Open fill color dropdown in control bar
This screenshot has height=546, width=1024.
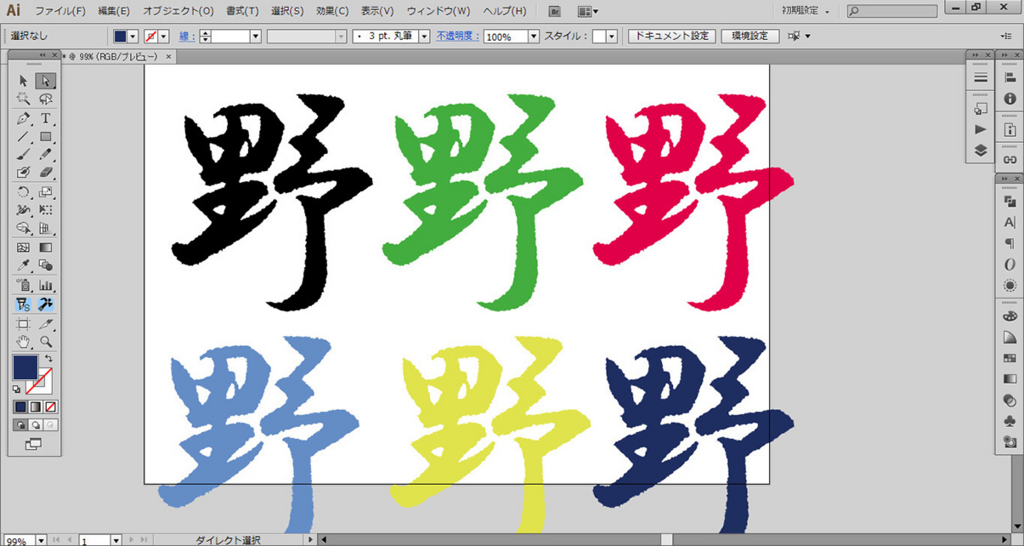click(x=133, y=37)
